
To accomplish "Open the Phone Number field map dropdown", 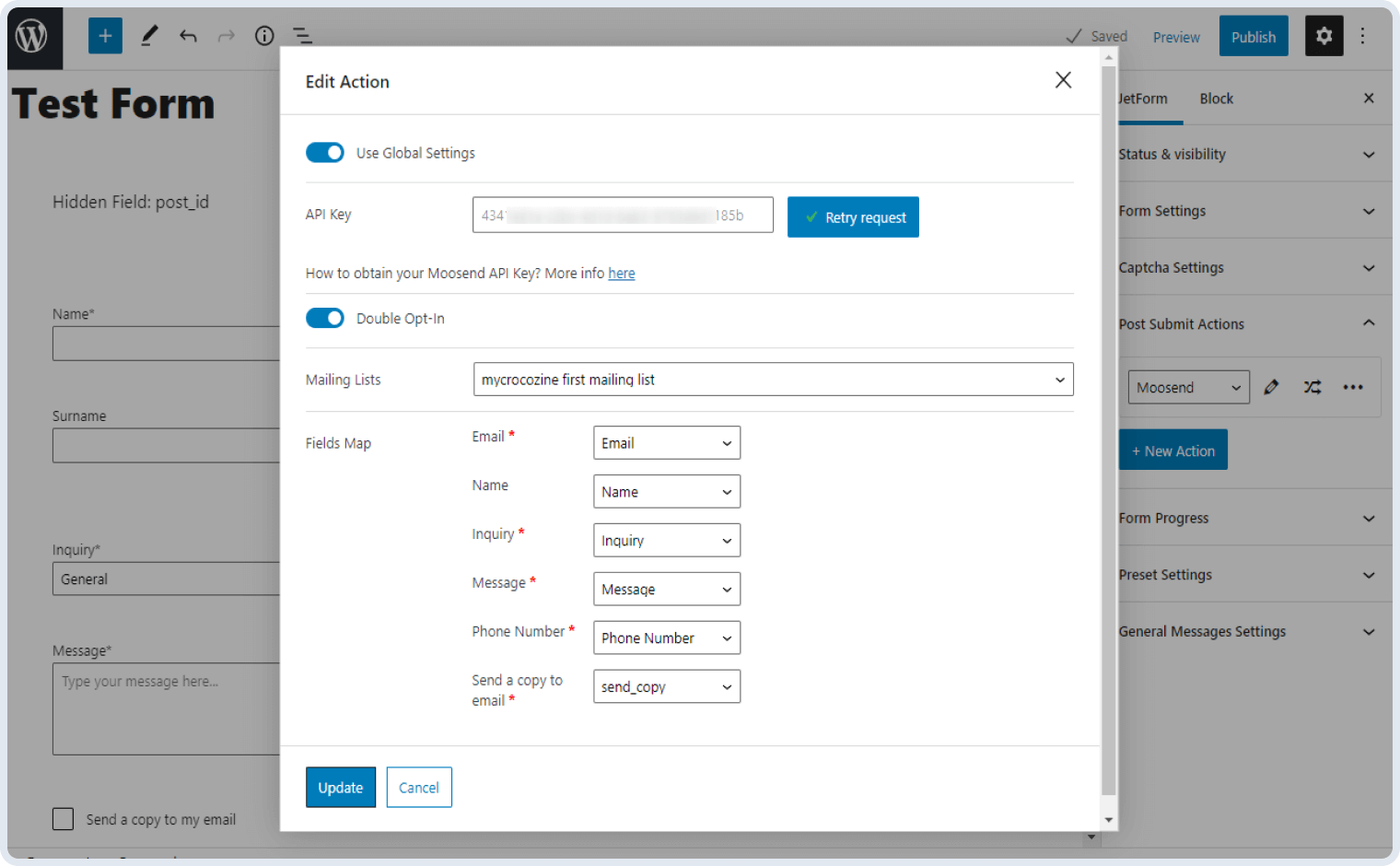I will [666, 638].
